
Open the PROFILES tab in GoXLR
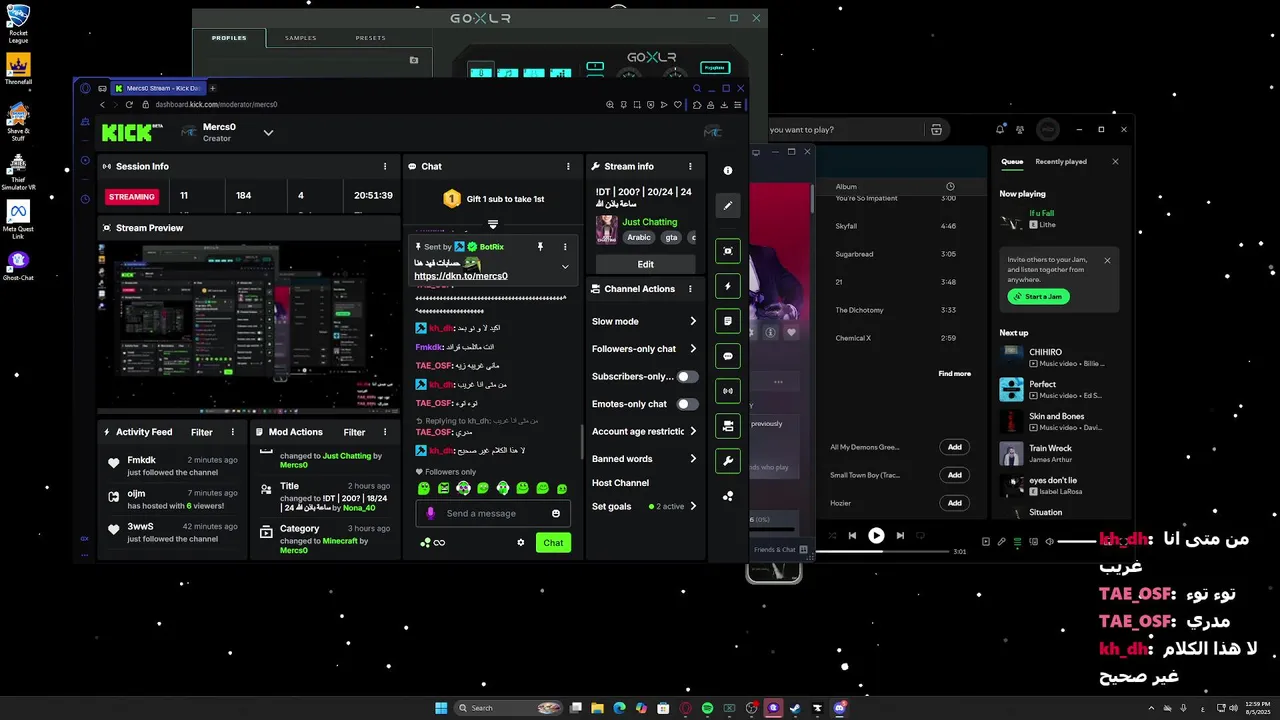pos(229,38)
